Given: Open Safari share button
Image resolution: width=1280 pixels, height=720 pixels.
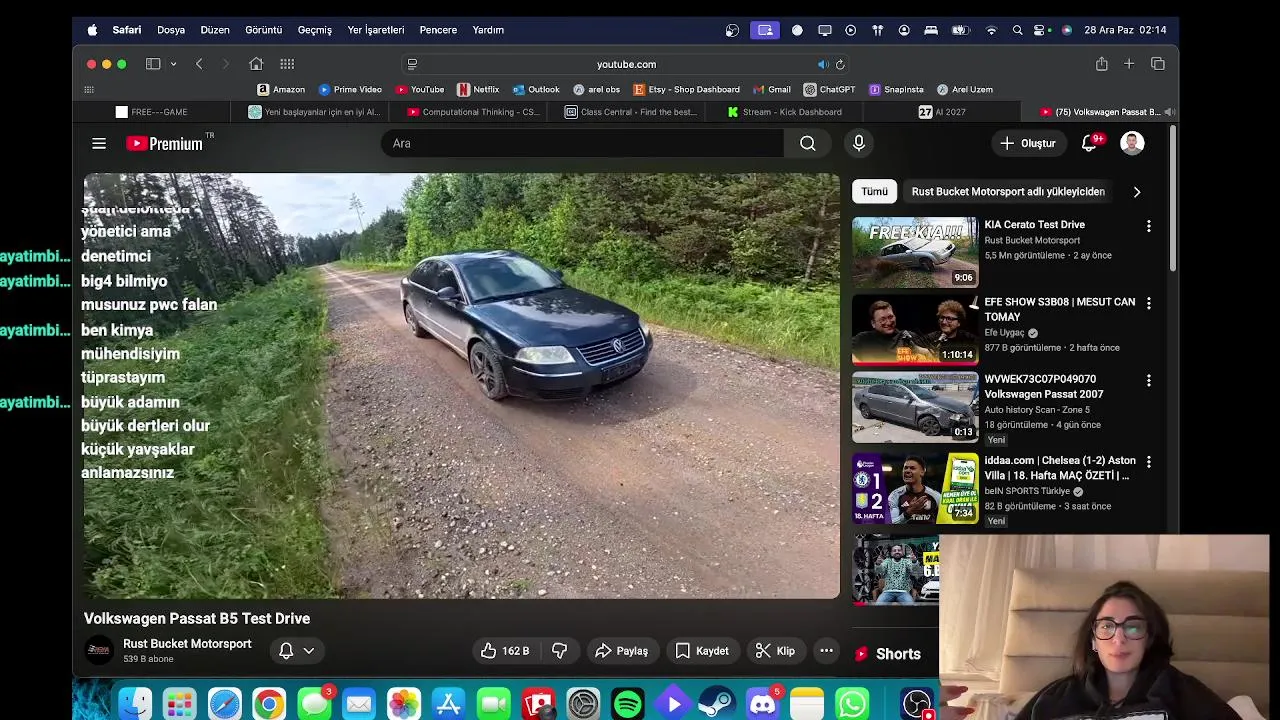Looking at the screenshot, I should click(1101, 64).
